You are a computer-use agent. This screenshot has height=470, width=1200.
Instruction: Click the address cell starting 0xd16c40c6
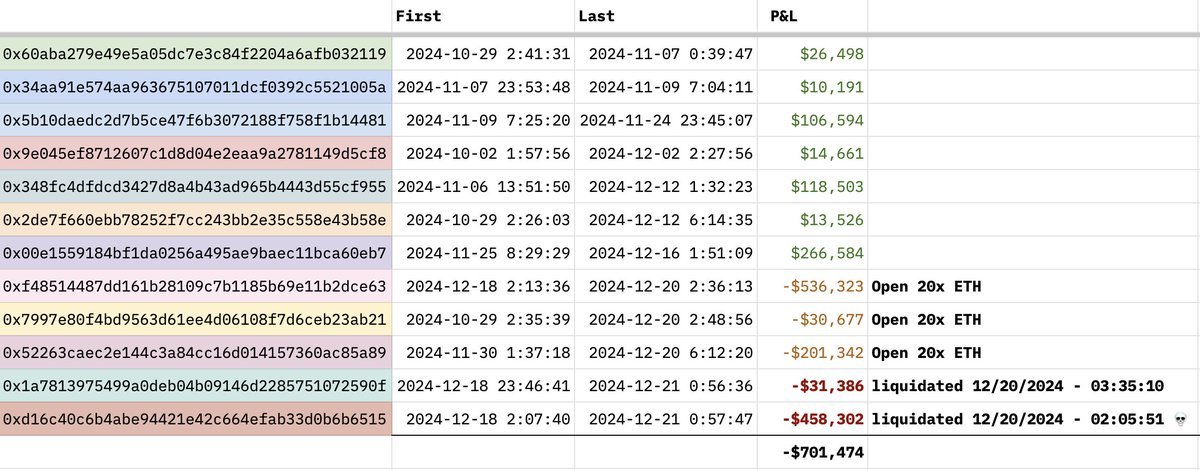coord(195,420)
